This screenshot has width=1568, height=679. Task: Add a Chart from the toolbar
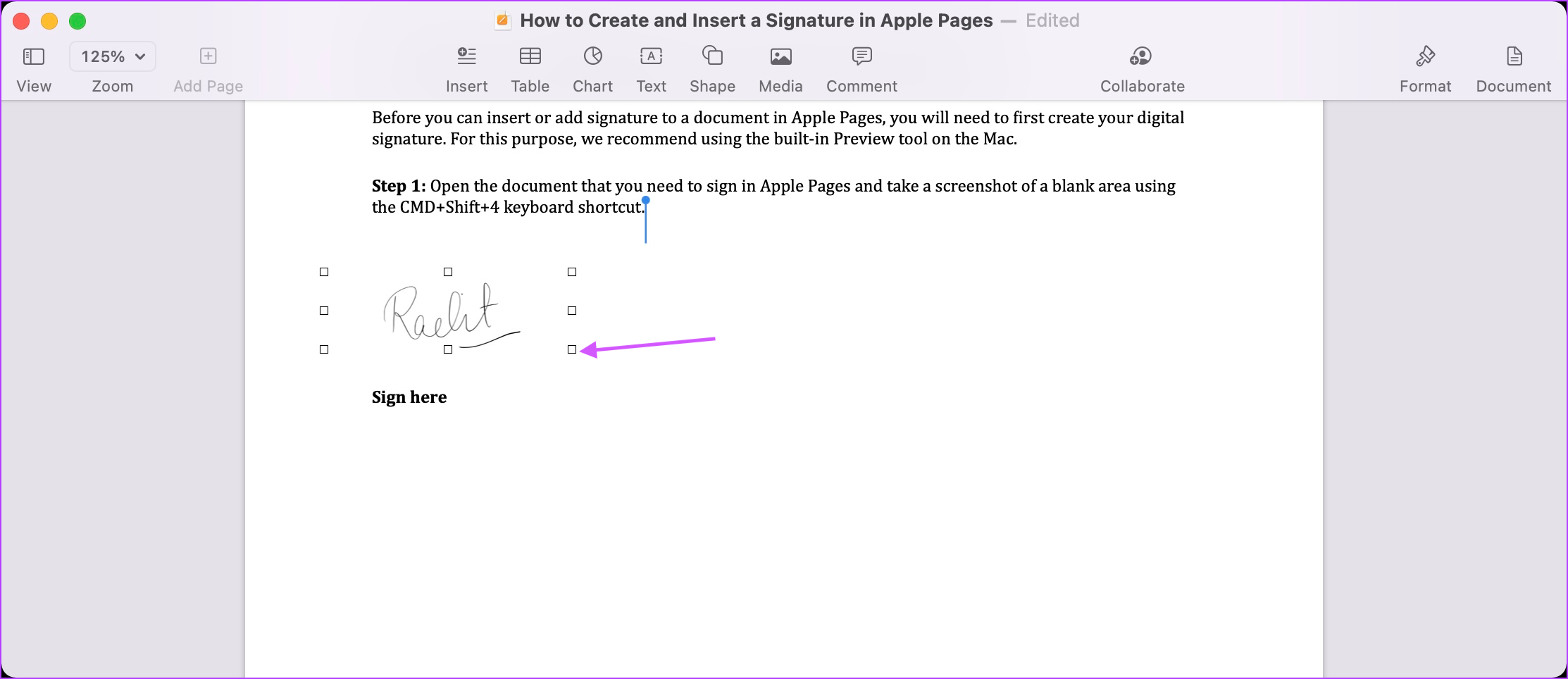coord(592,56)
